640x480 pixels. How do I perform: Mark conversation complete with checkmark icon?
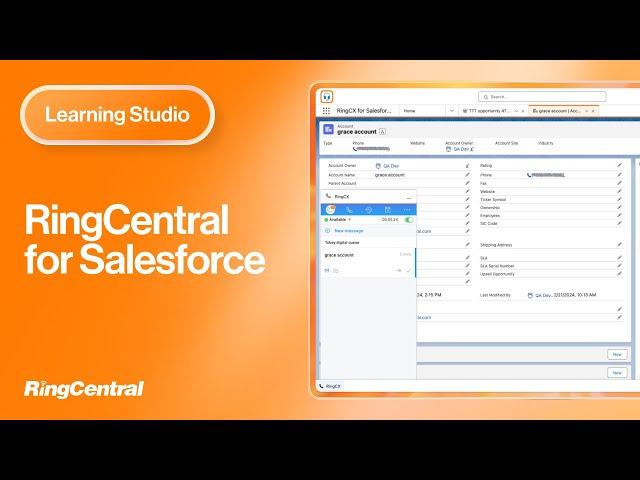pyautogui.click(x=409, y=271)
